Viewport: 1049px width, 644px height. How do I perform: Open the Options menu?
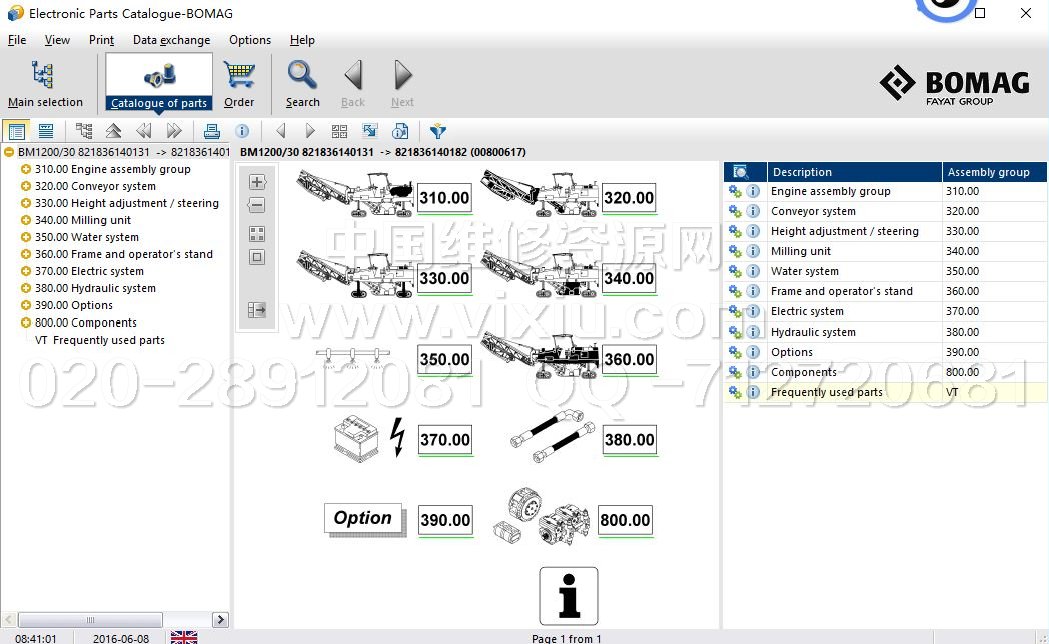click(x=249, y=40)
